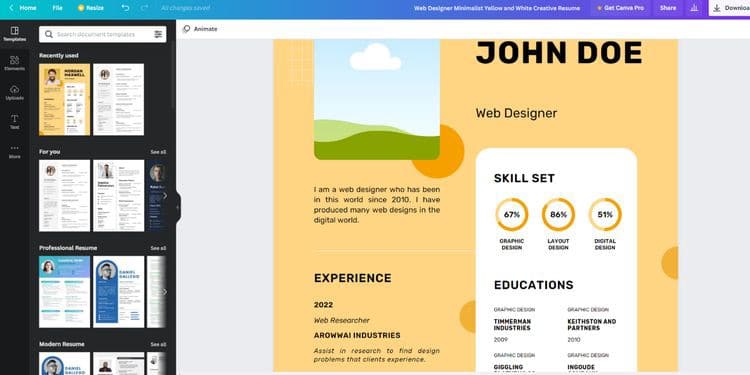Select the Daniel Gallego blue resume thumbnail
This screenshot has width=750, height=375.
[x=119, y=292]
